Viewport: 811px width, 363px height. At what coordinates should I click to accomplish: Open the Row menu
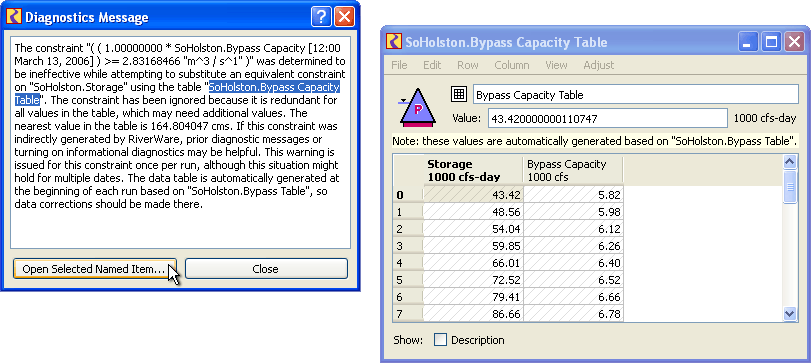pos(468,65)
